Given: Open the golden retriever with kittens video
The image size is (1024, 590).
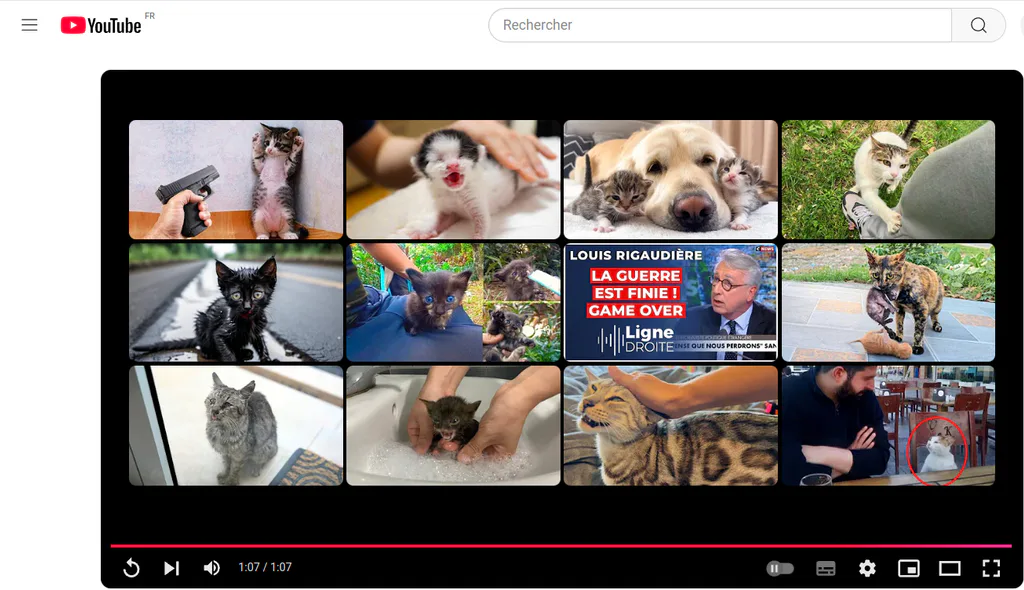Looking at the screenshot, I should coord(671,179).
